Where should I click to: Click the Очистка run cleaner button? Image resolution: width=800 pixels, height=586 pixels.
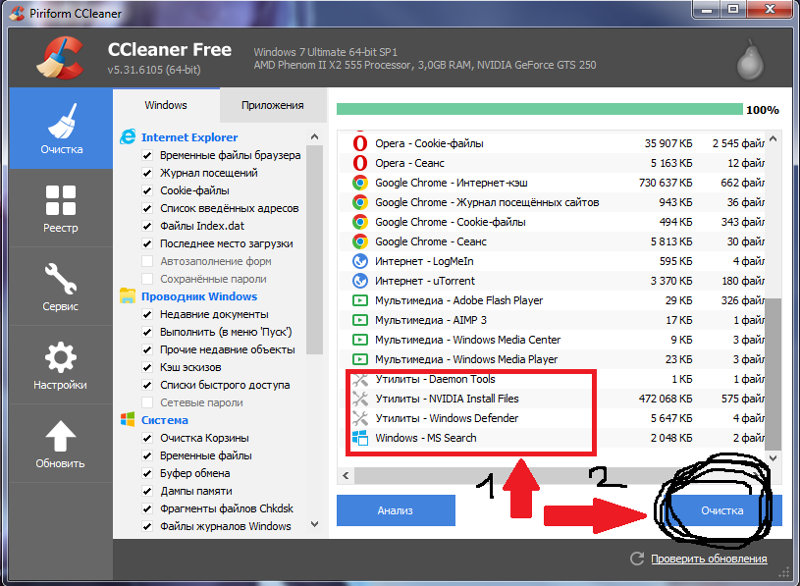(722, 510)
